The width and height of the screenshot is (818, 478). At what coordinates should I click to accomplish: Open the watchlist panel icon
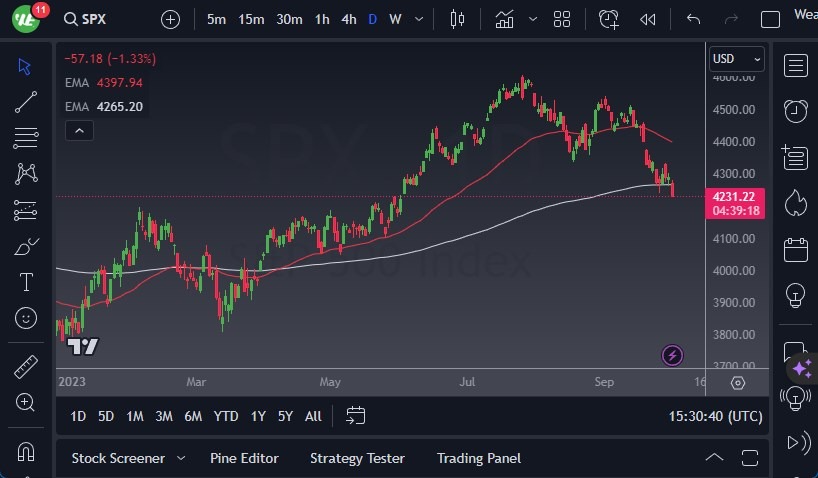click(x=796, y=66)
